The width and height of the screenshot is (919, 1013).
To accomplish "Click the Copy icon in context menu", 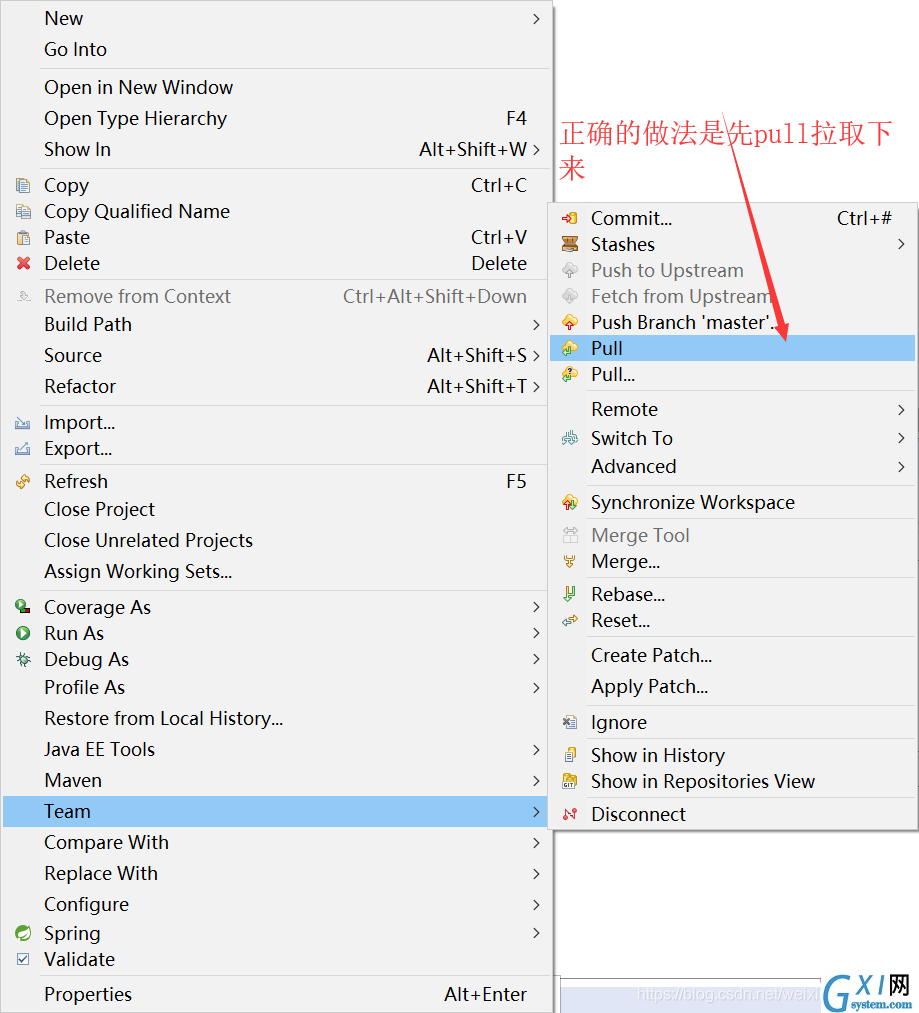I will [x=23, y=186].
